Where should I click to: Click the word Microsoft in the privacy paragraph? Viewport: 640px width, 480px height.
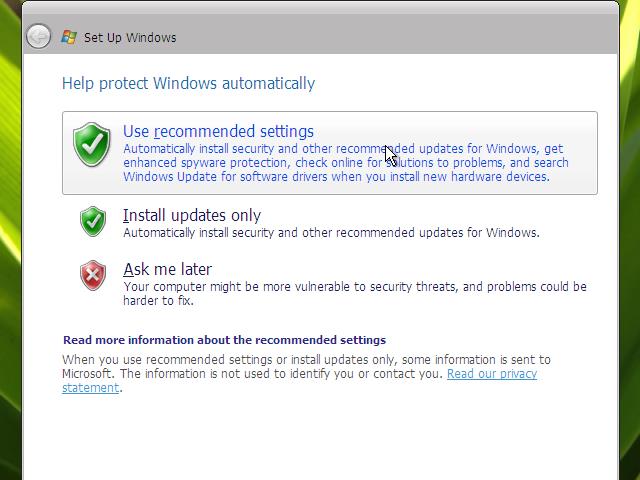(x=87, y=374)
